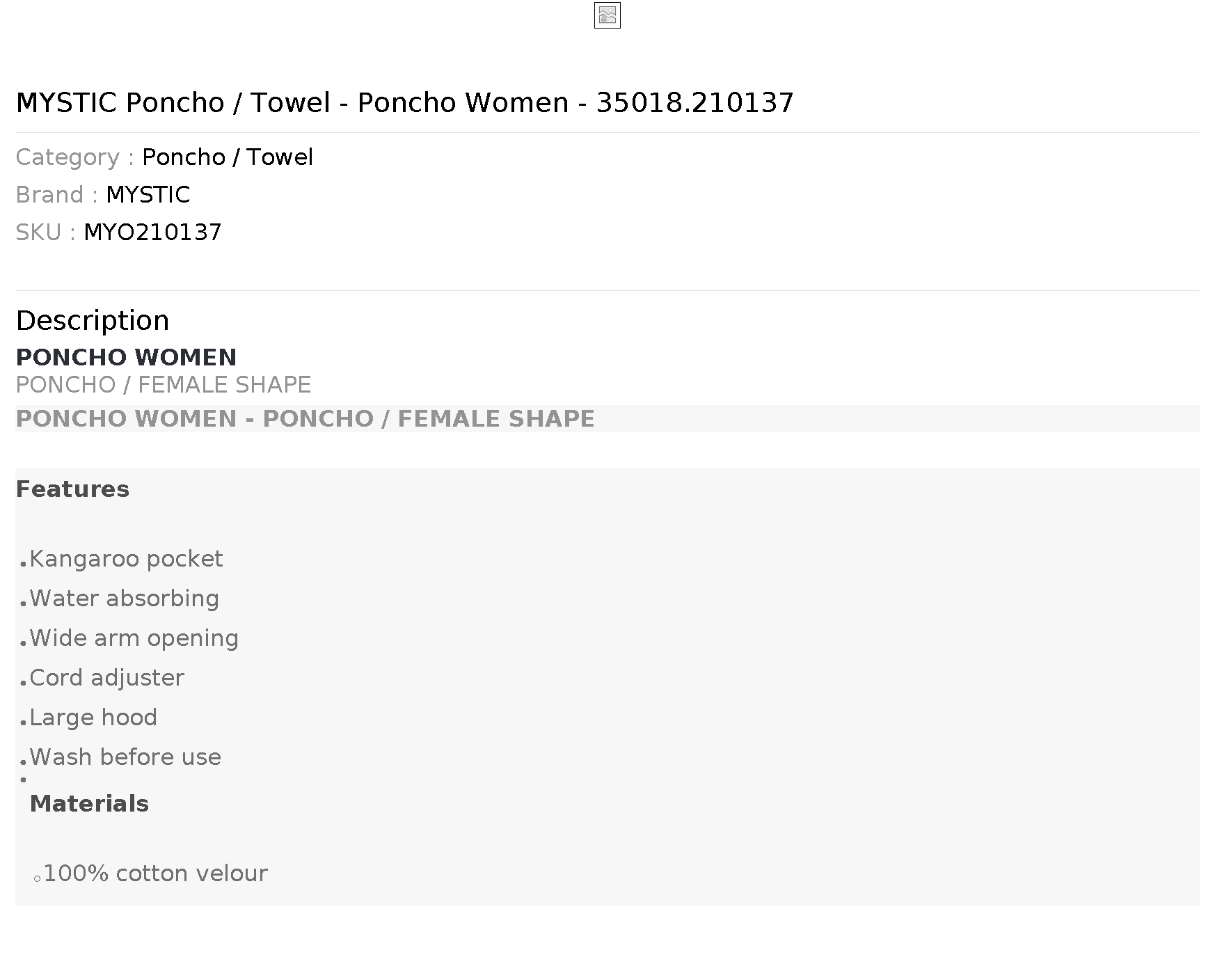
Task: Click the Large hood feature item
Action: [x=93, y=718]
